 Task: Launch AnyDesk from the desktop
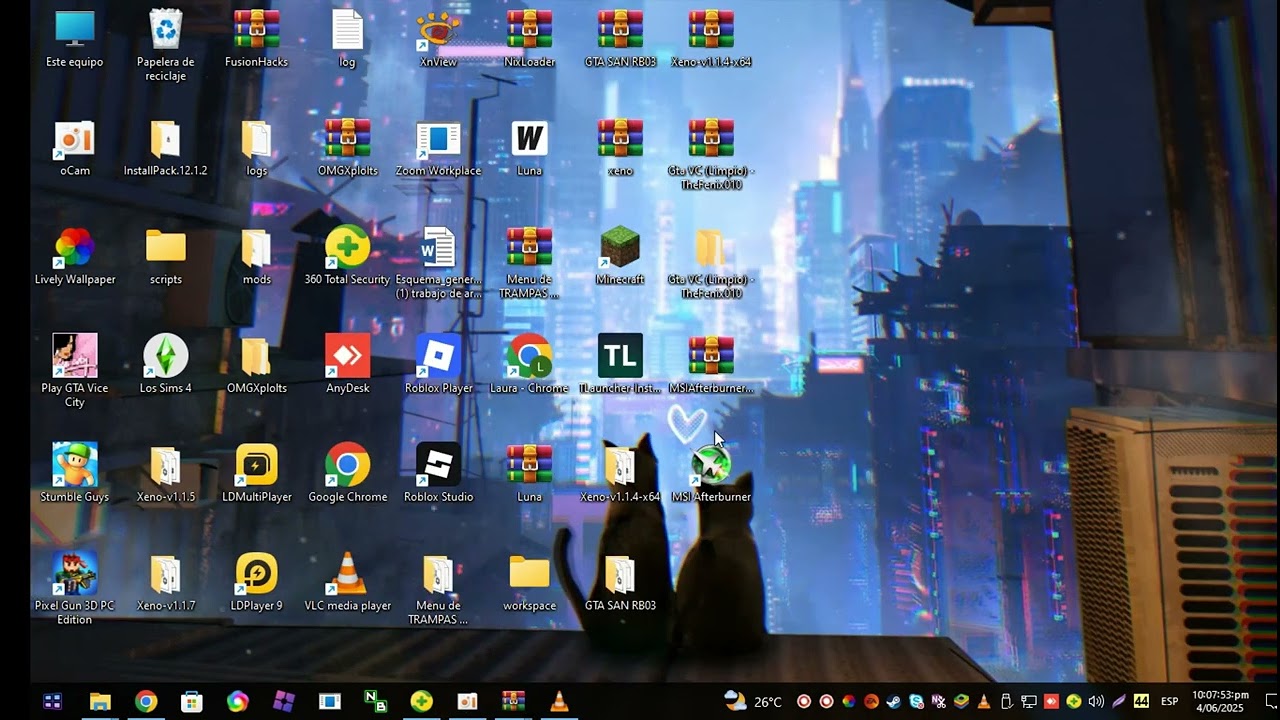coord(348,364)
